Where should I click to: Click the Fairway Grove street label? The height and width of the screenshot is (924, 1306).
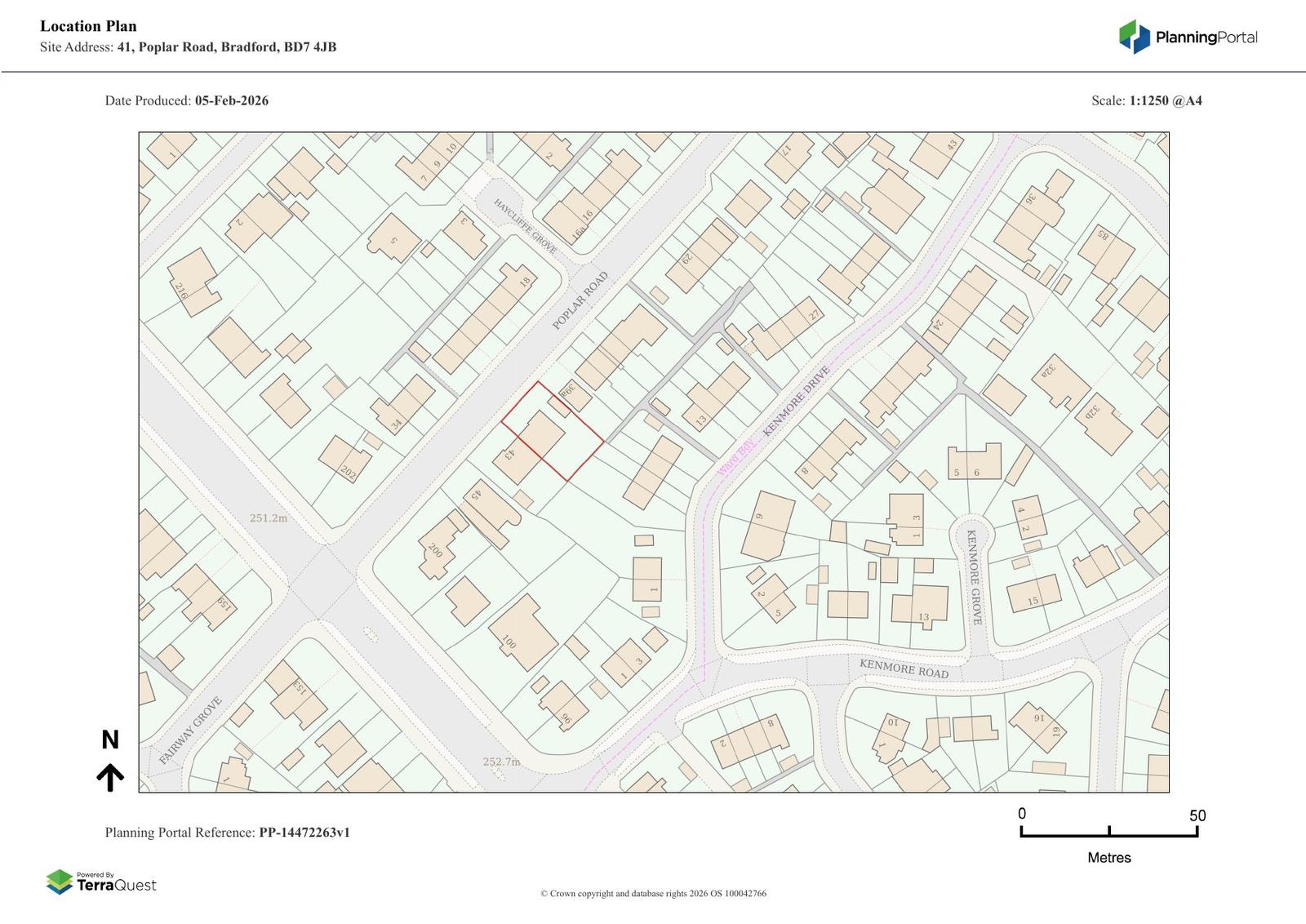(190, 731)
